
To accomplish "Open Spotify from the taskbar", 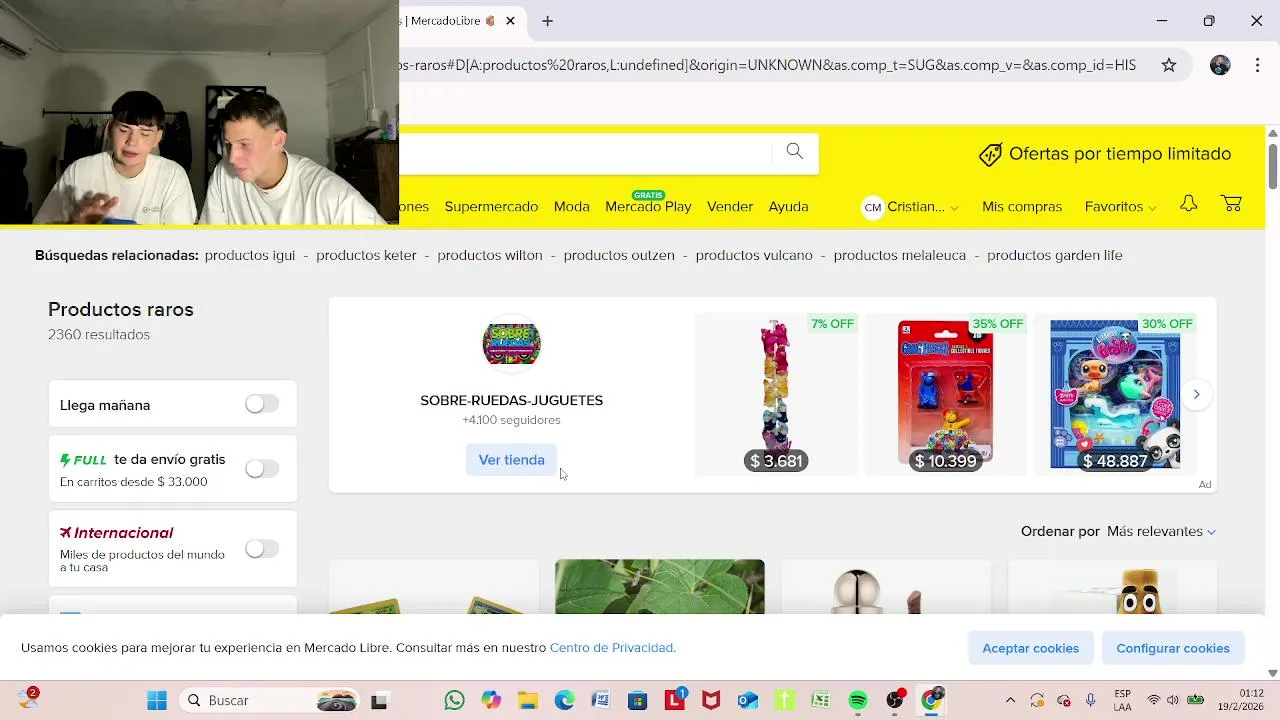I will point(858,700).
